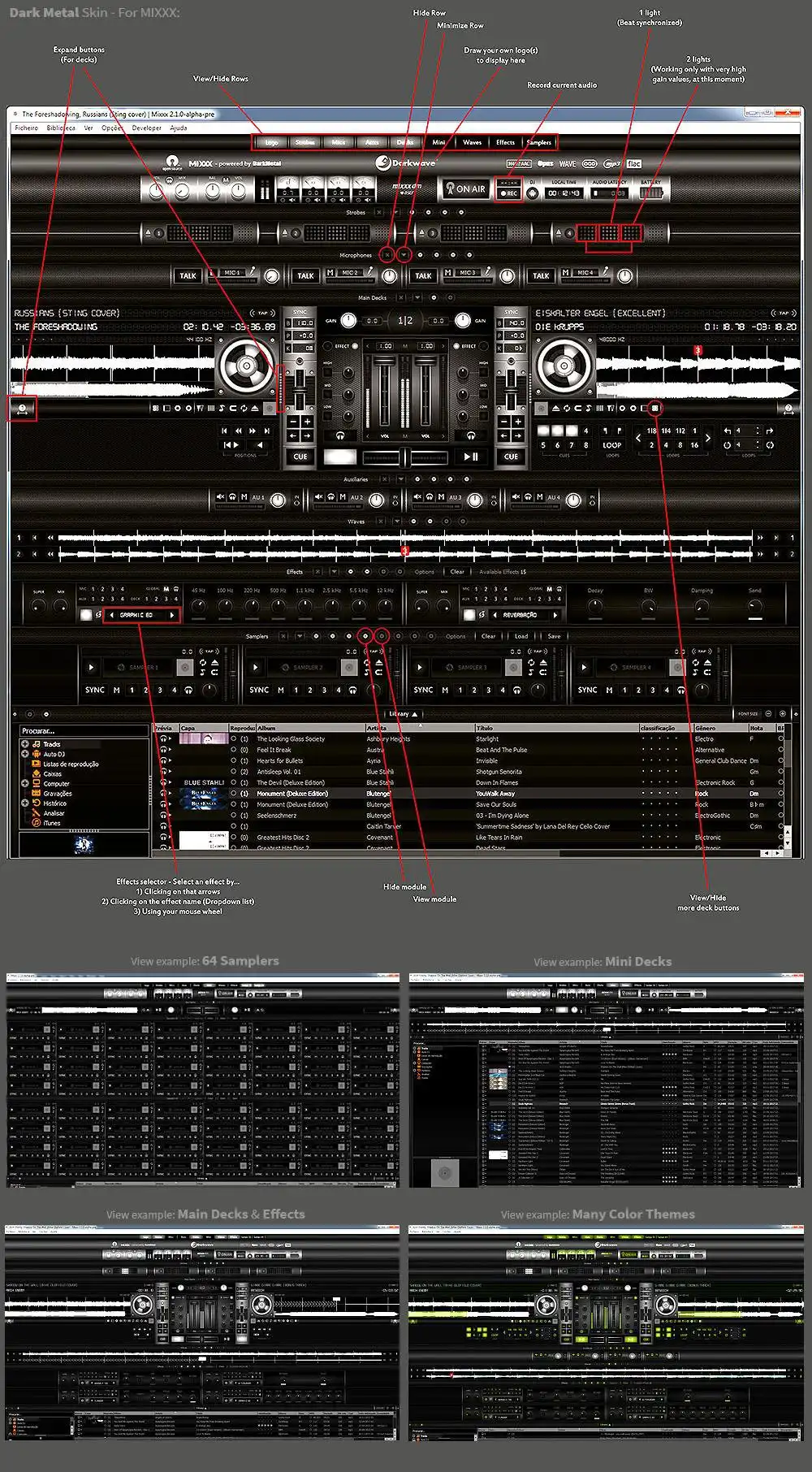The image size is (812, 1472).
Task: Open the REVERBERAÇÃO effect dropdown
Action: click(519, 615)
